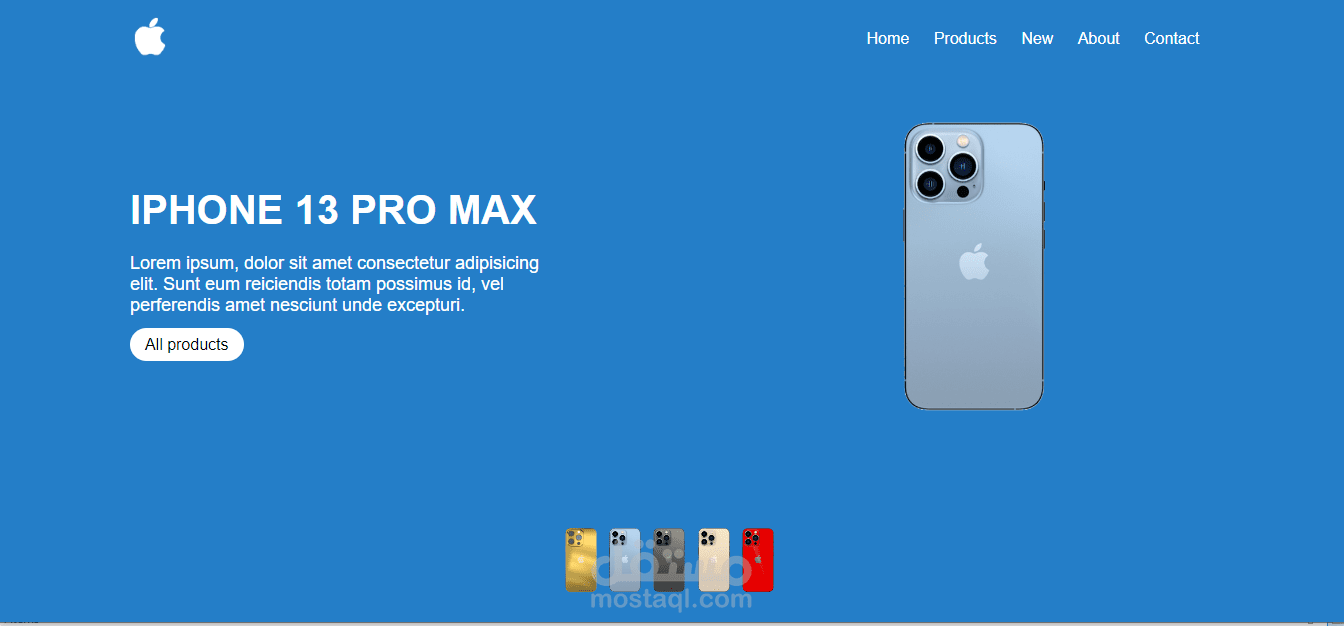Click the large blue iPhone image

click(x=974, y=266)
